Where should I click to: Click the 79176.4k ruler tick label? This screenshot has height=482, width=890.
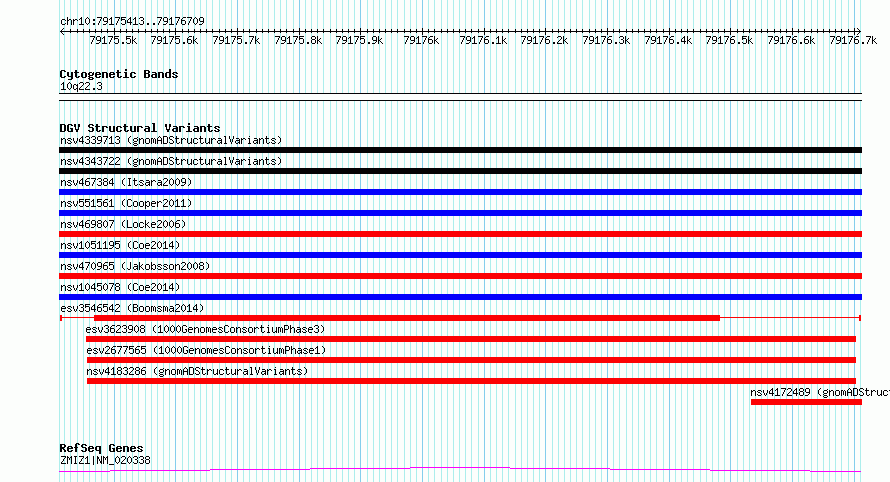pyautogui.click(x=668, y=40)
